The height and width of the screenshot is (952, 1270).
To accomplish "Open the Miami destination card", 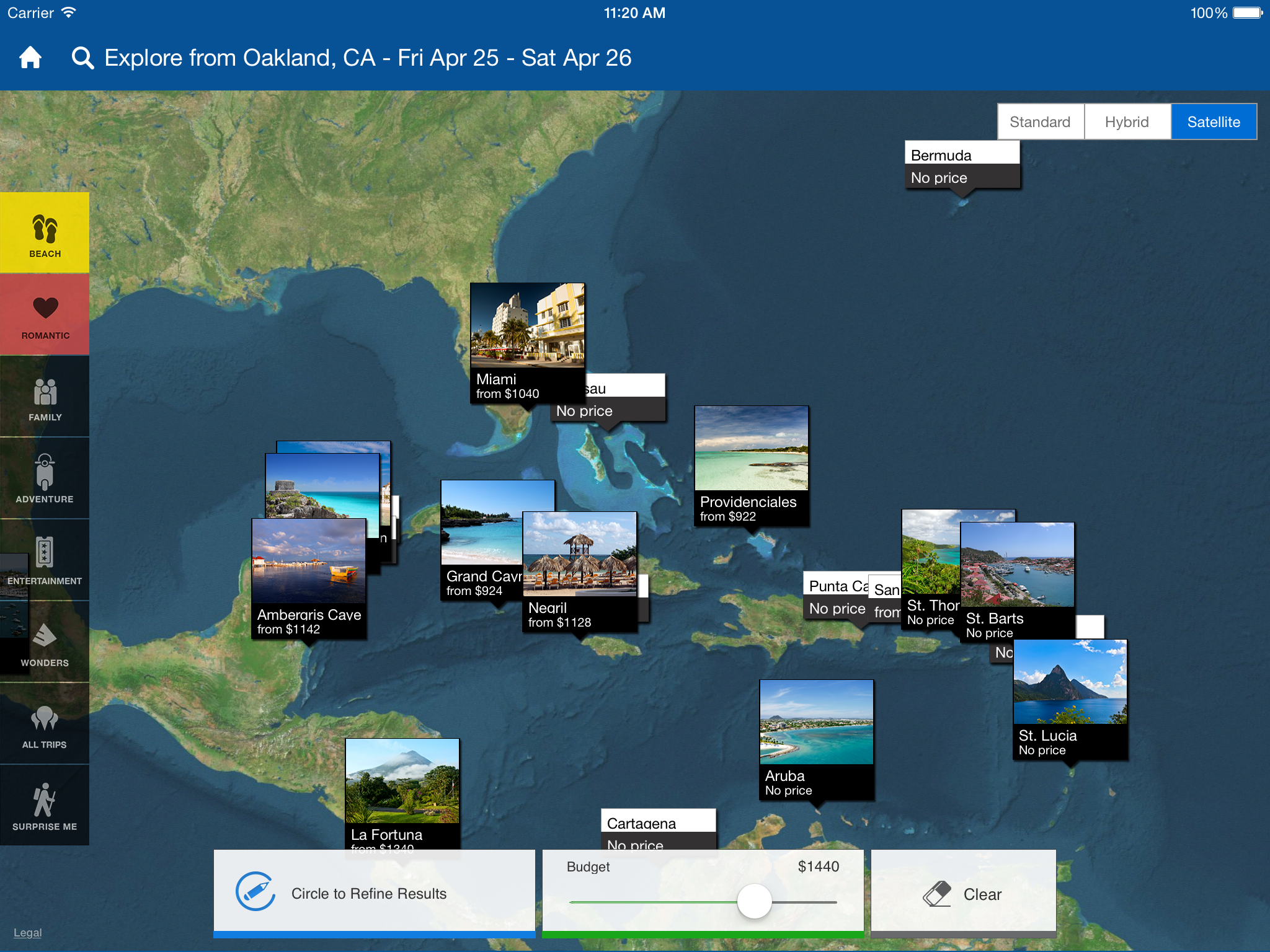I will point(527,341).
